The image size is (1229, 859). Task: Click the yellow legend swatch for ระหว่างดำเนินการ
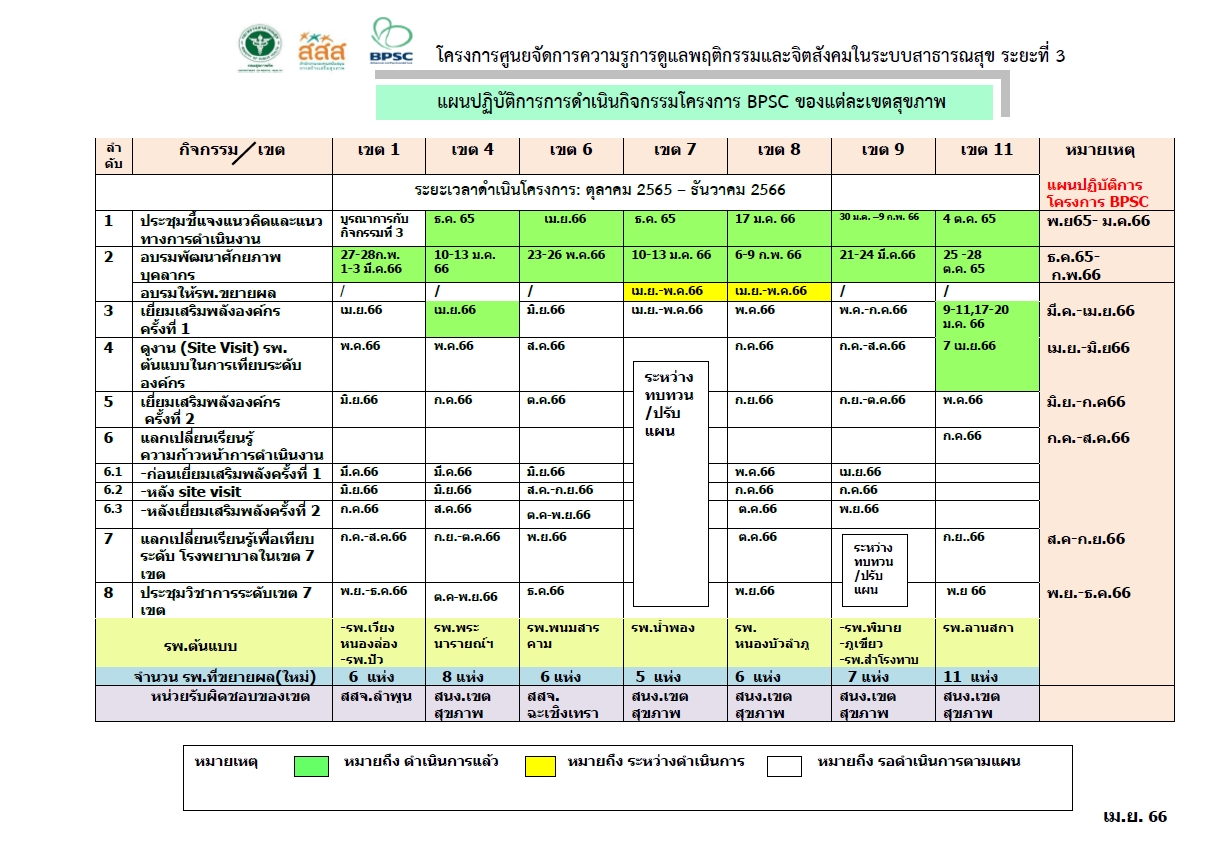pyautogui.click(x=541, y=766)
